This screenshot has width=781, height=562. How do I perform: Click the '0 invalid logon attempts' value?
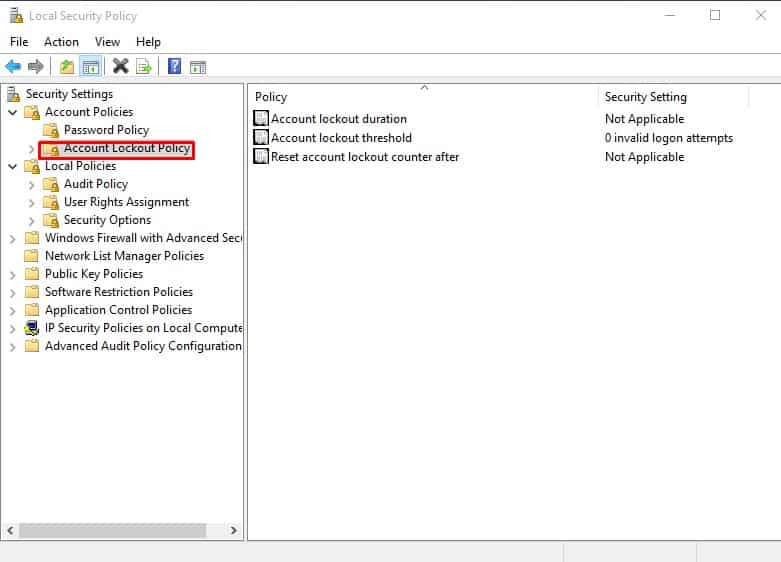pyautogui.click(x=669, y=138)
